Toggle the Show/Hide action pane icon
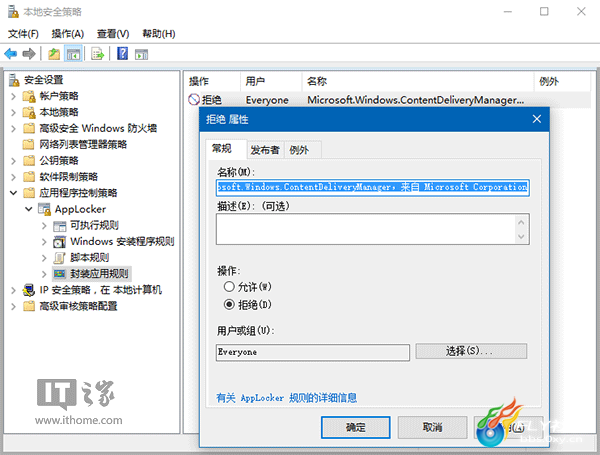 tap(141, 54)
